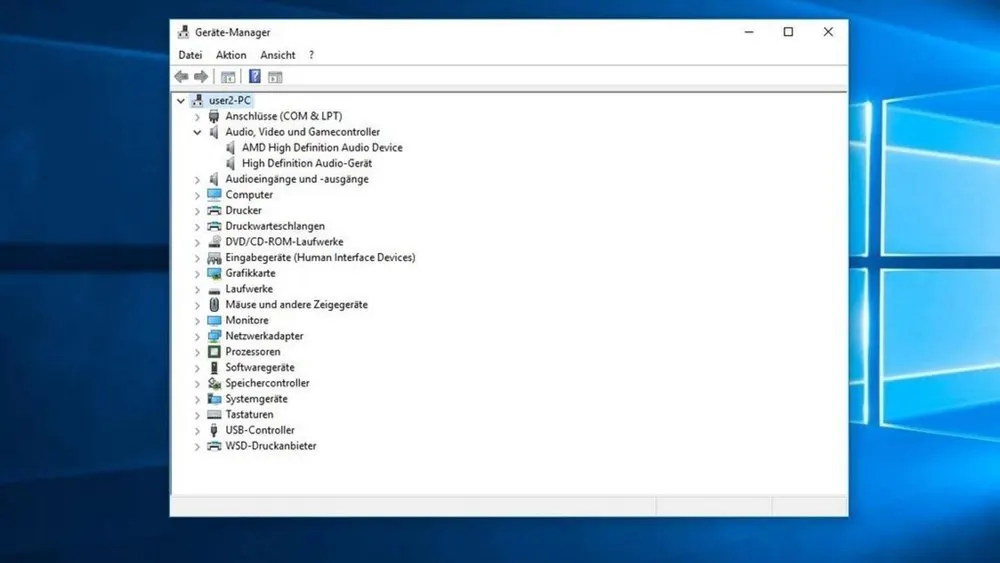Collapse Audio, Video und Gamecontroller
The width and height of the screenshot is (1000, 563).
197,132
